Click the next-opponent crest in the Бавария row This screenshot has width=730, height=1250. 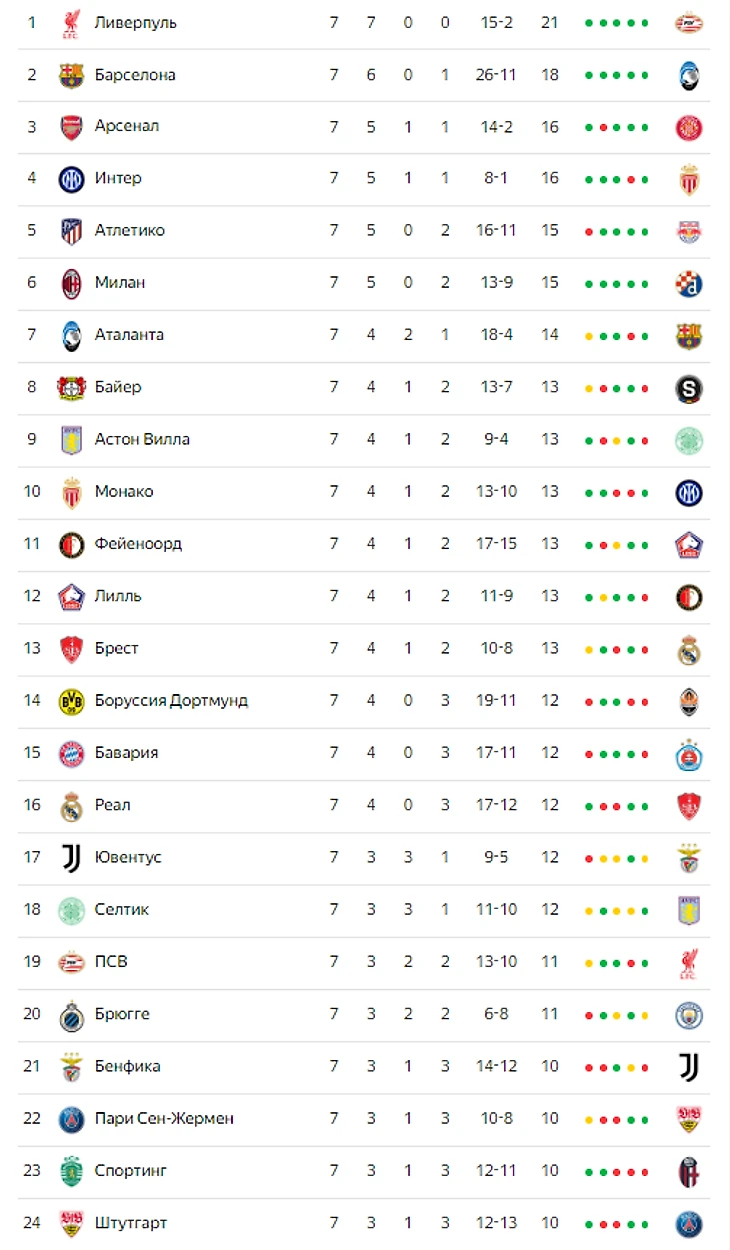click(x=688, y=753)
